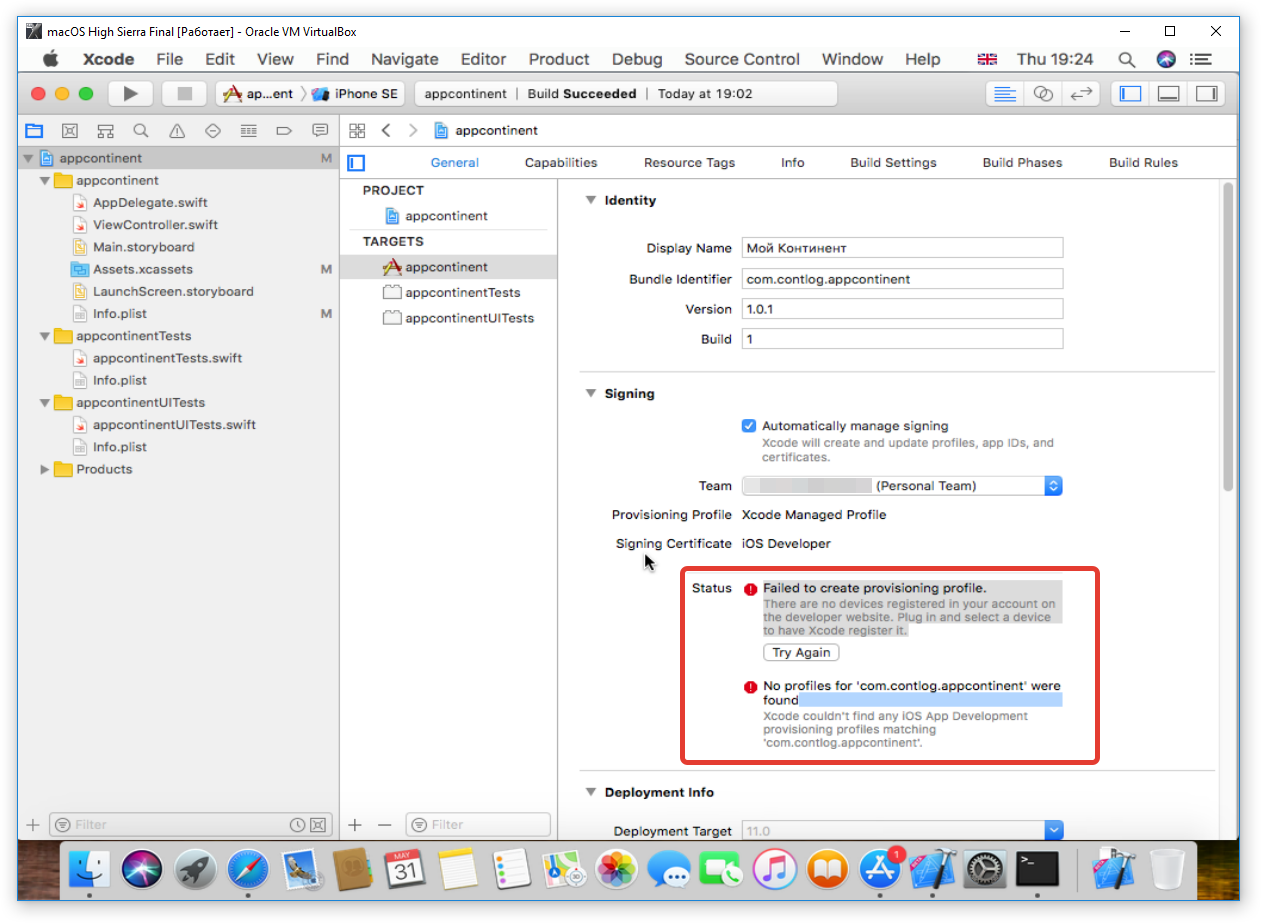Open the Issue navigator warning icon
Viewport: 1261px width, 923px height.
pos(177,130)
